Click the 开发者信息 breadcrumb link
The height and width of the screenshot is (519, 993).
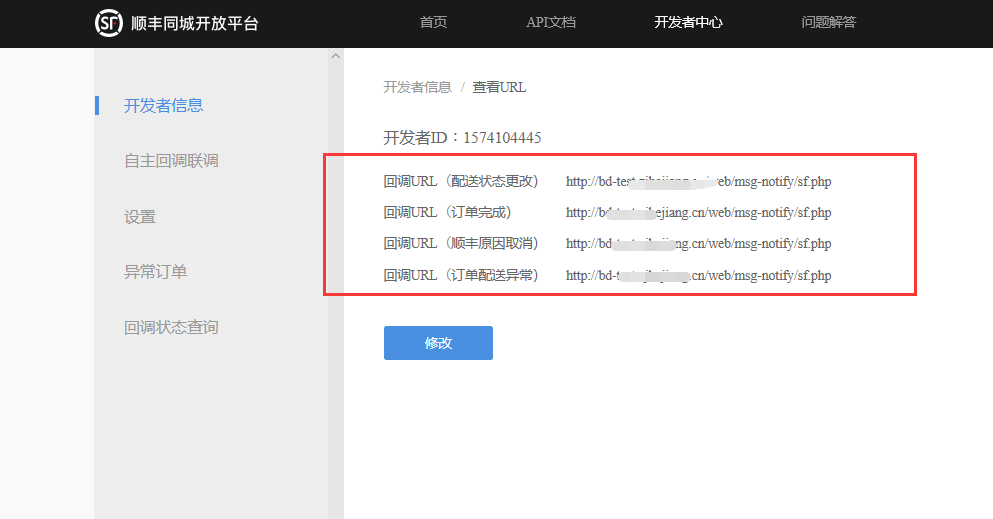[x=417, y=87]
